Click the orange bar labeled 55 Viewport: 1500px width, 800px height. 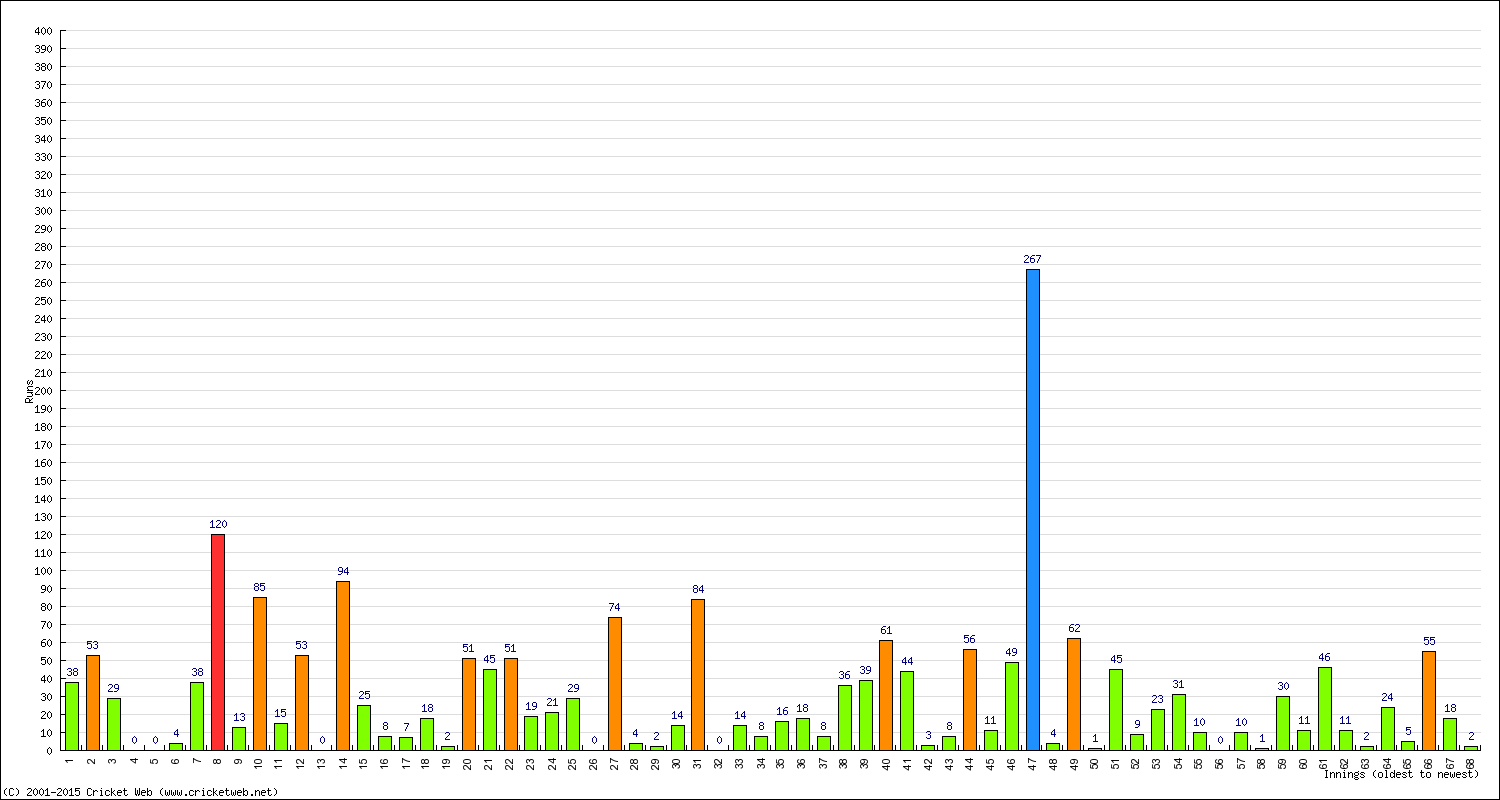[1429, 700]
